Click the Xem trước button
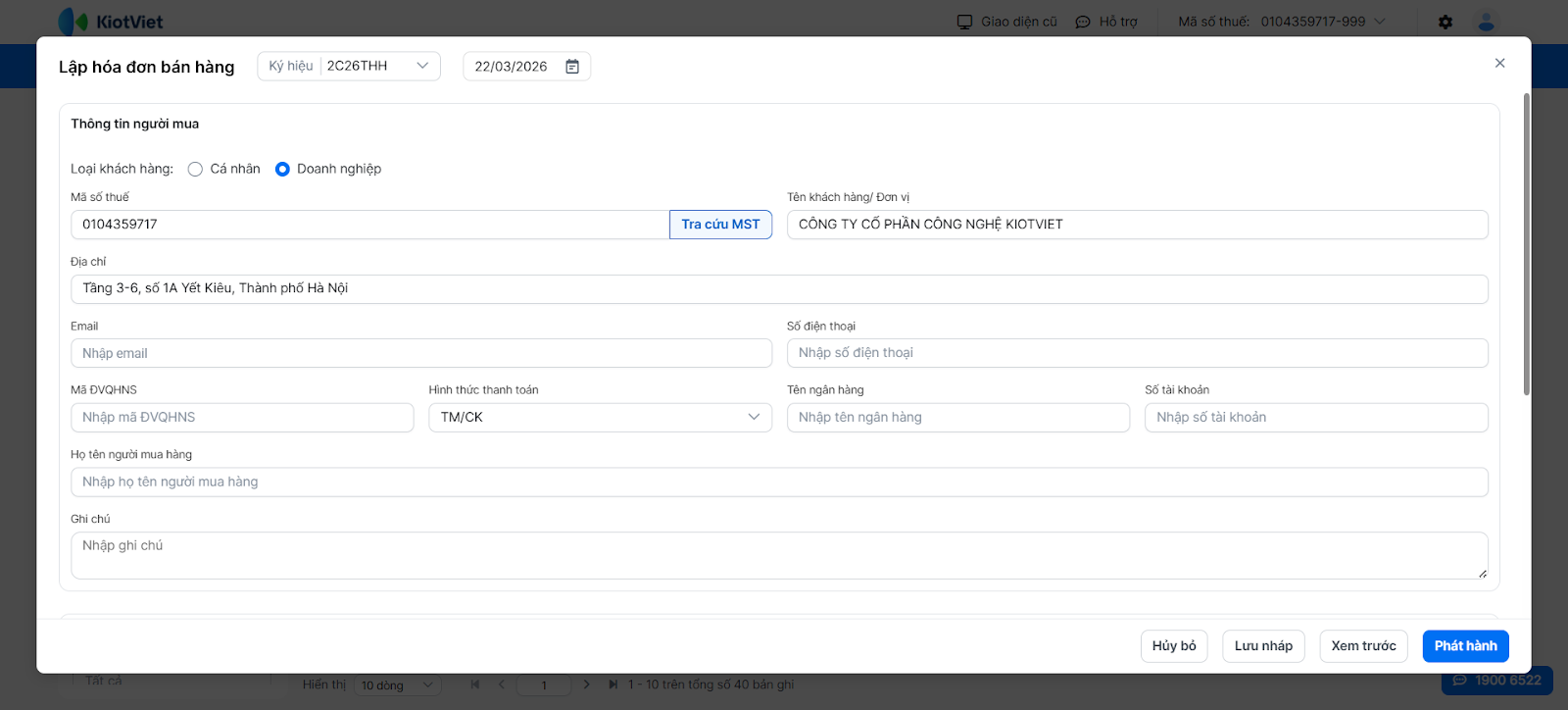Screen dimensions: 1568x710 point(1363,646)
